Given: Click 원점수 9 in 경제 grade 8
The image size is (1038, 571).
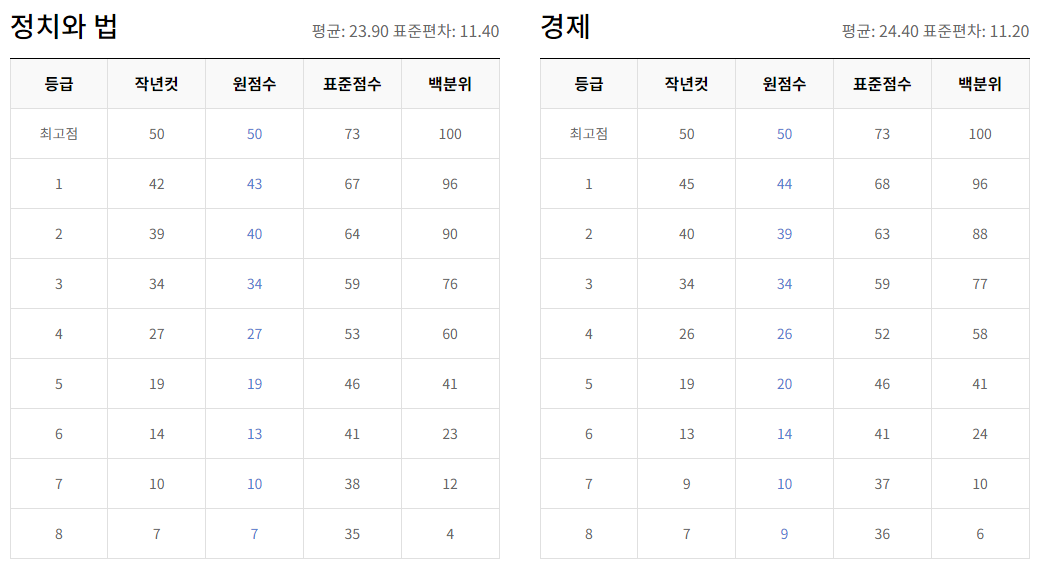Looking at the screenshot, I should point(784,534).
